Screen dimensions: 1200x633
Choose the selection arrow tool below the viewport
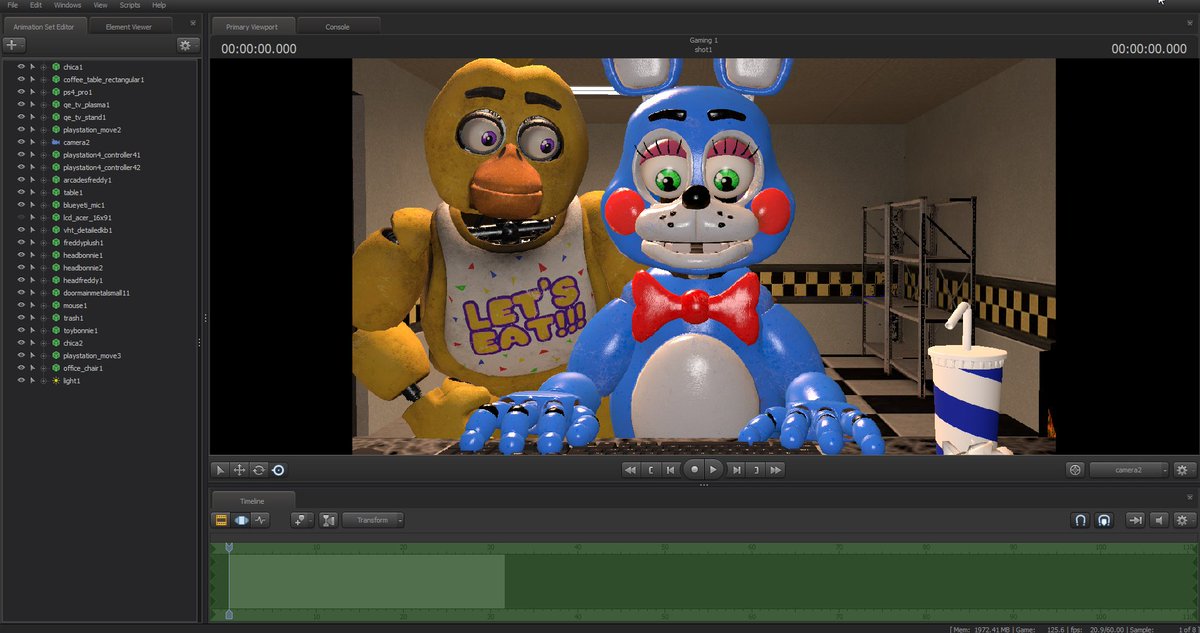[221, 469]
